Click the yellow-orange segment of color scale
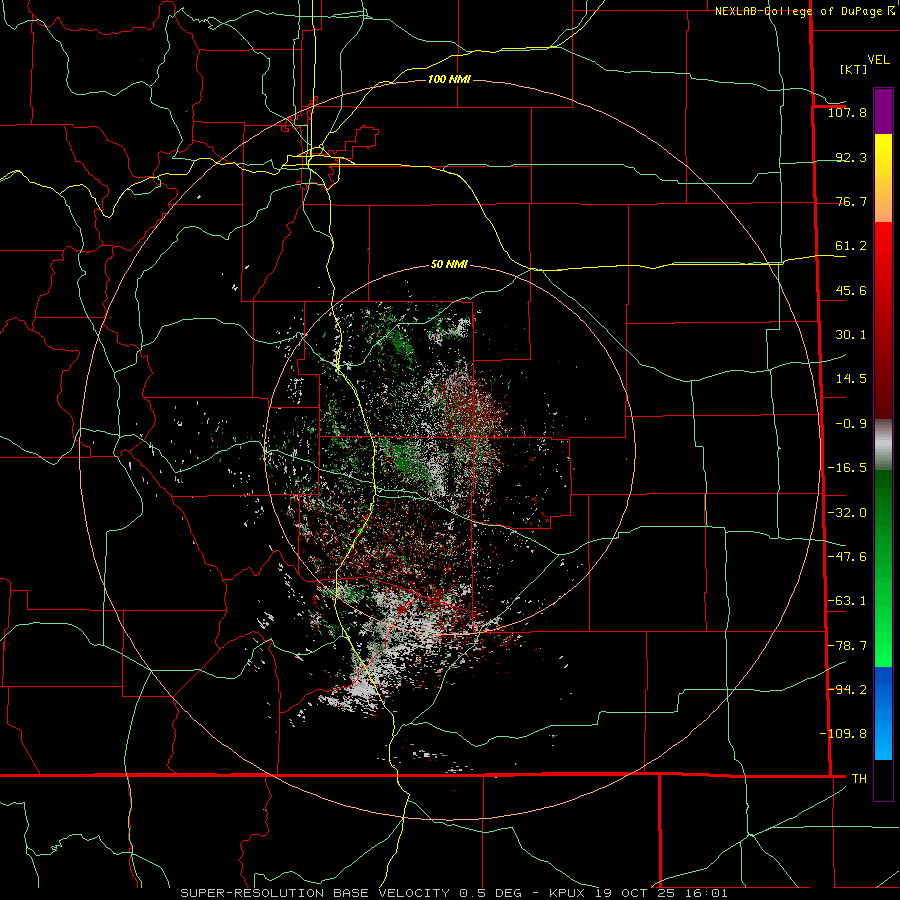900x900 pixels. pyautogui.click(x=883, y=178)
